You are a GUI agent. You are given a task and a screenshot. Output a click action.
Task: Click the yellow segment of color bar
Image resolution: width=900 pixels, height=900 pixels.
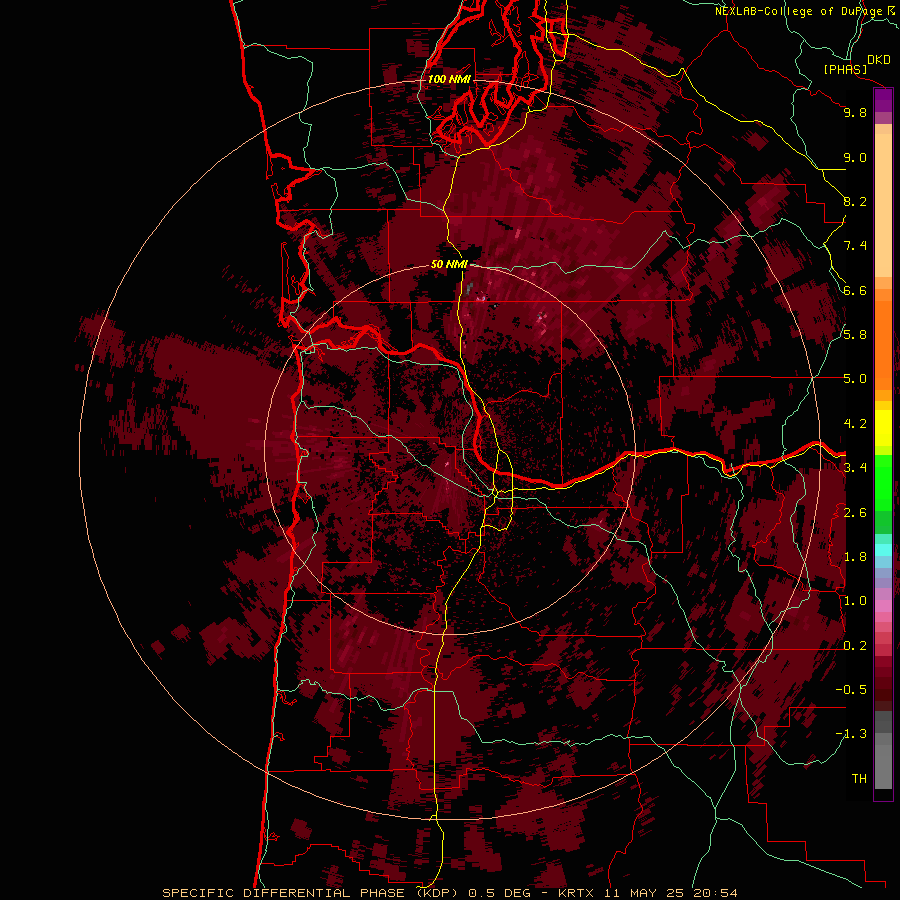tap(883, 428)
